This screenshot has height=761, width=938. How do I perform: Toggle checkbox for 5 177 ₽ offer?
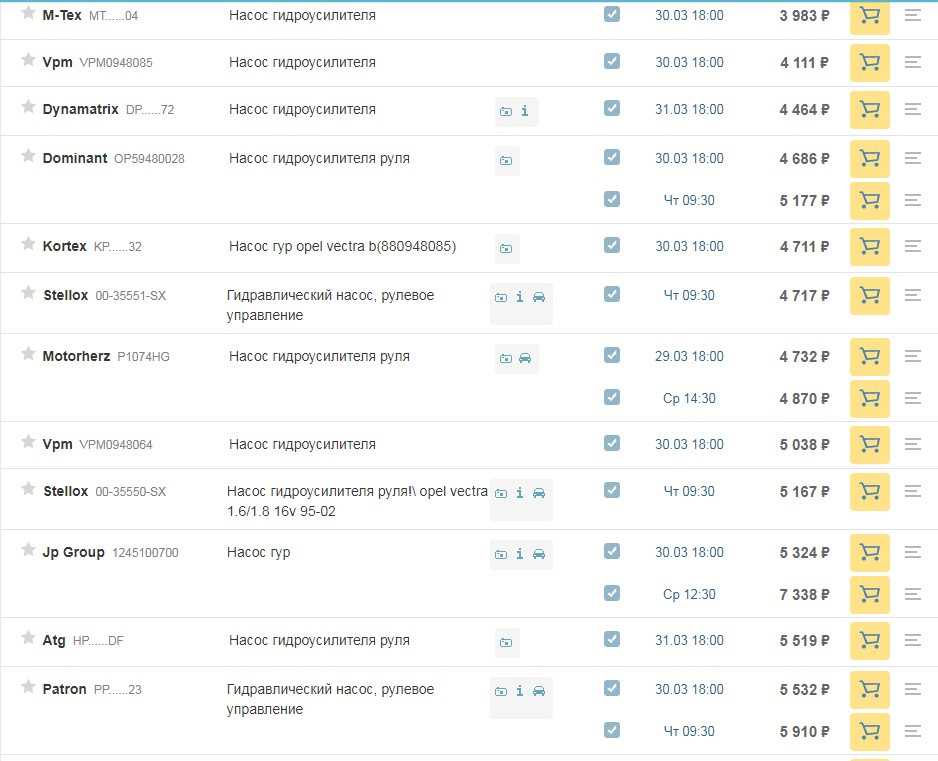[612, 199]
